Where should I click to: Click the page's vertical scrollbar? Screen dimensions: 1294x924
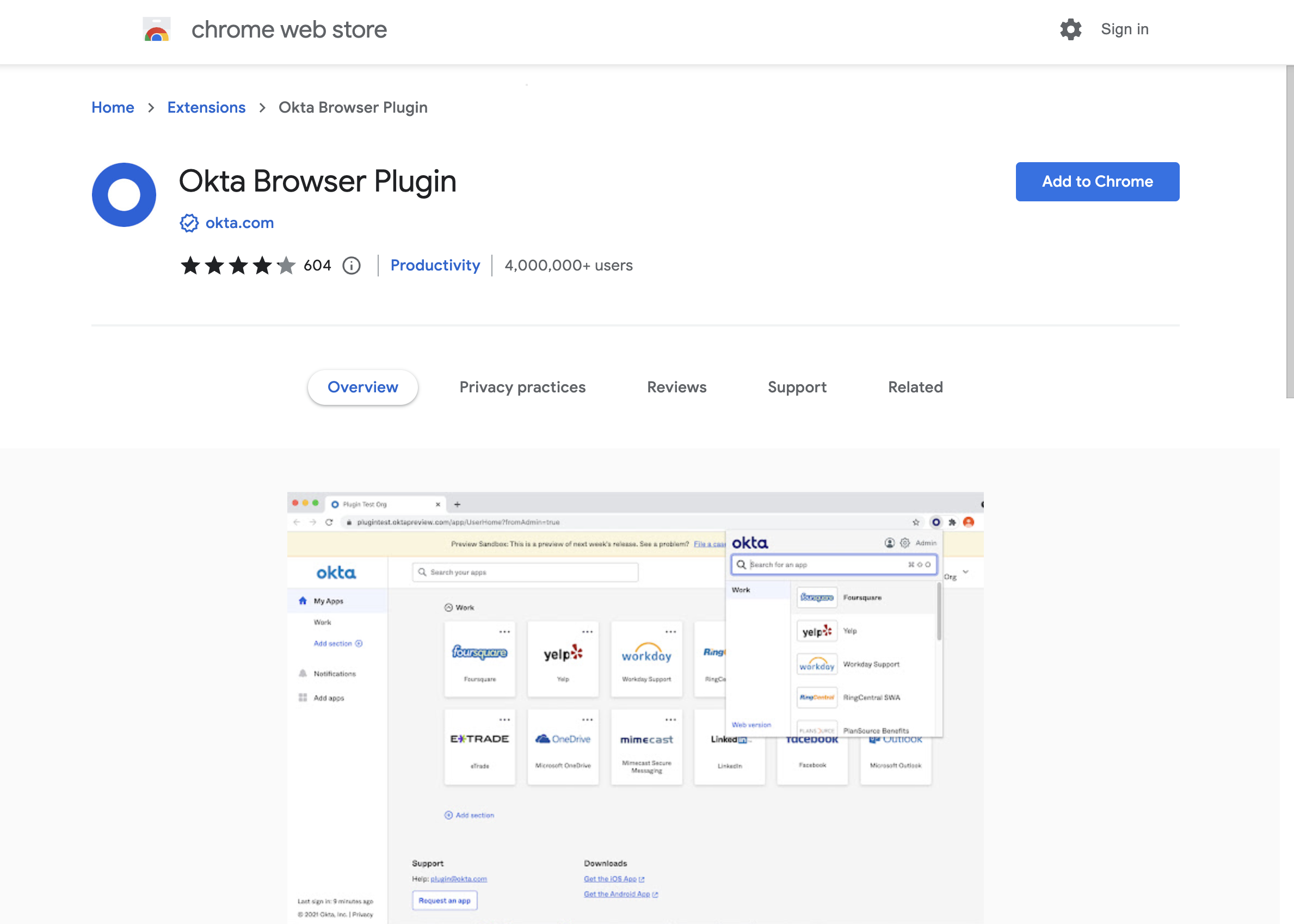(x=1290, y=232)
